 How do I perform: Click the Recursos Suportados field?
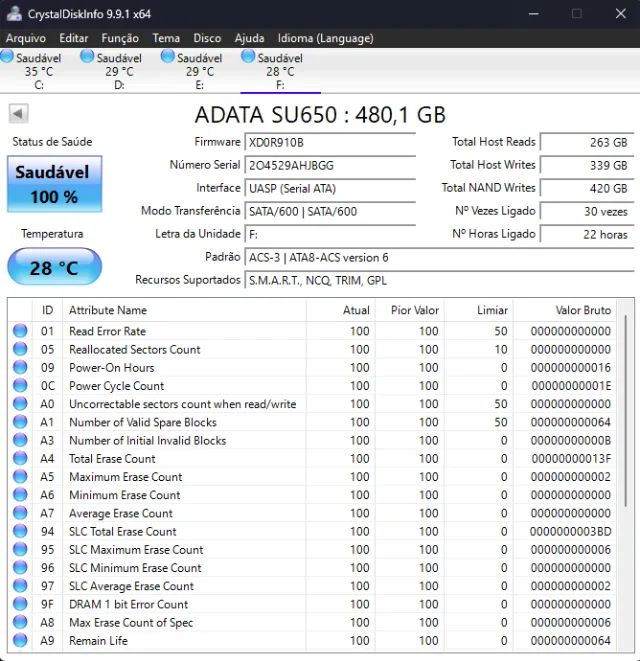439,280
